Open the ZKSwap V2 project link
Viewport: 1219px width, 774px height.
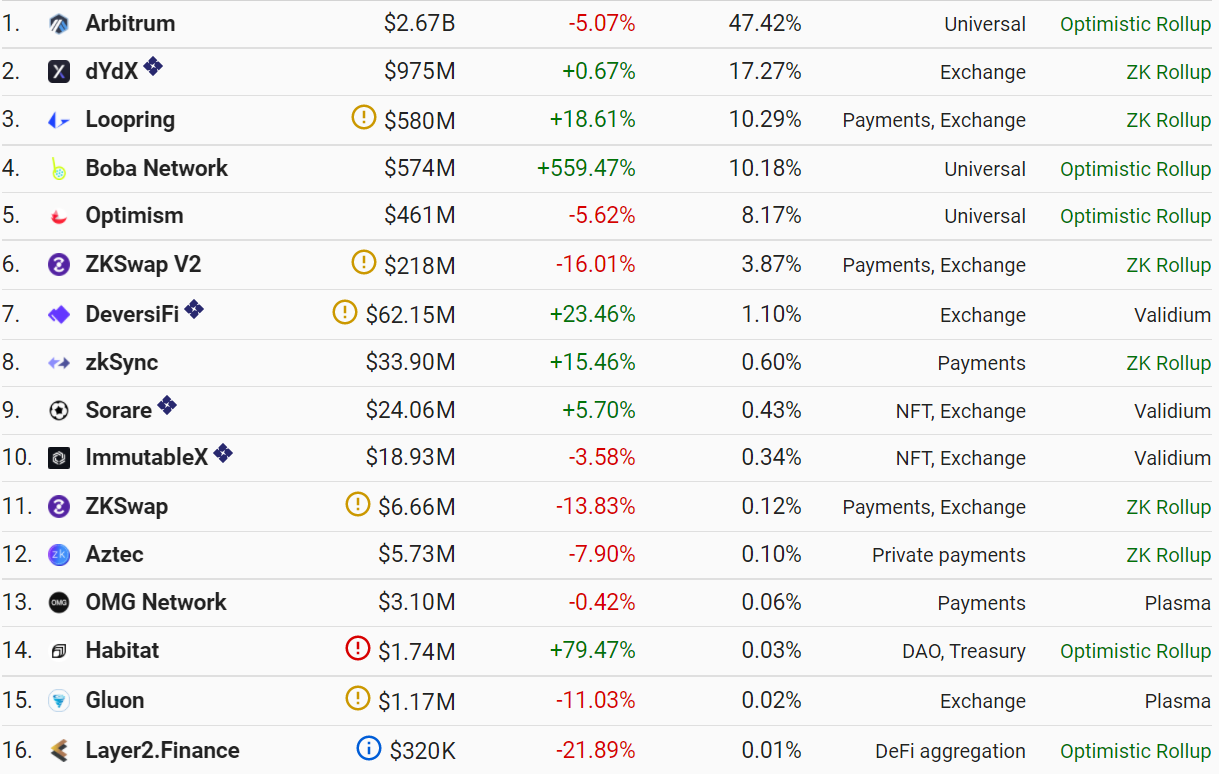coord(144,264)
